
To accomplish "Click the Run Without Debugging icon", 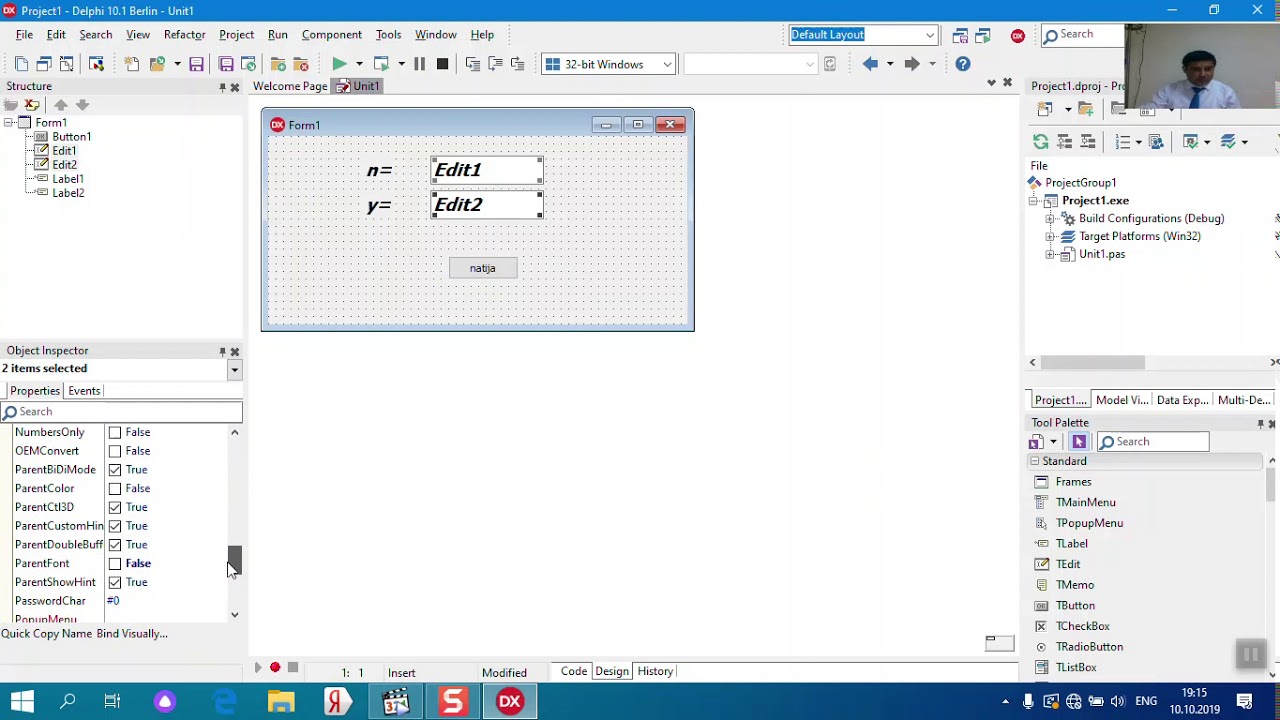I will coord(381,64).
